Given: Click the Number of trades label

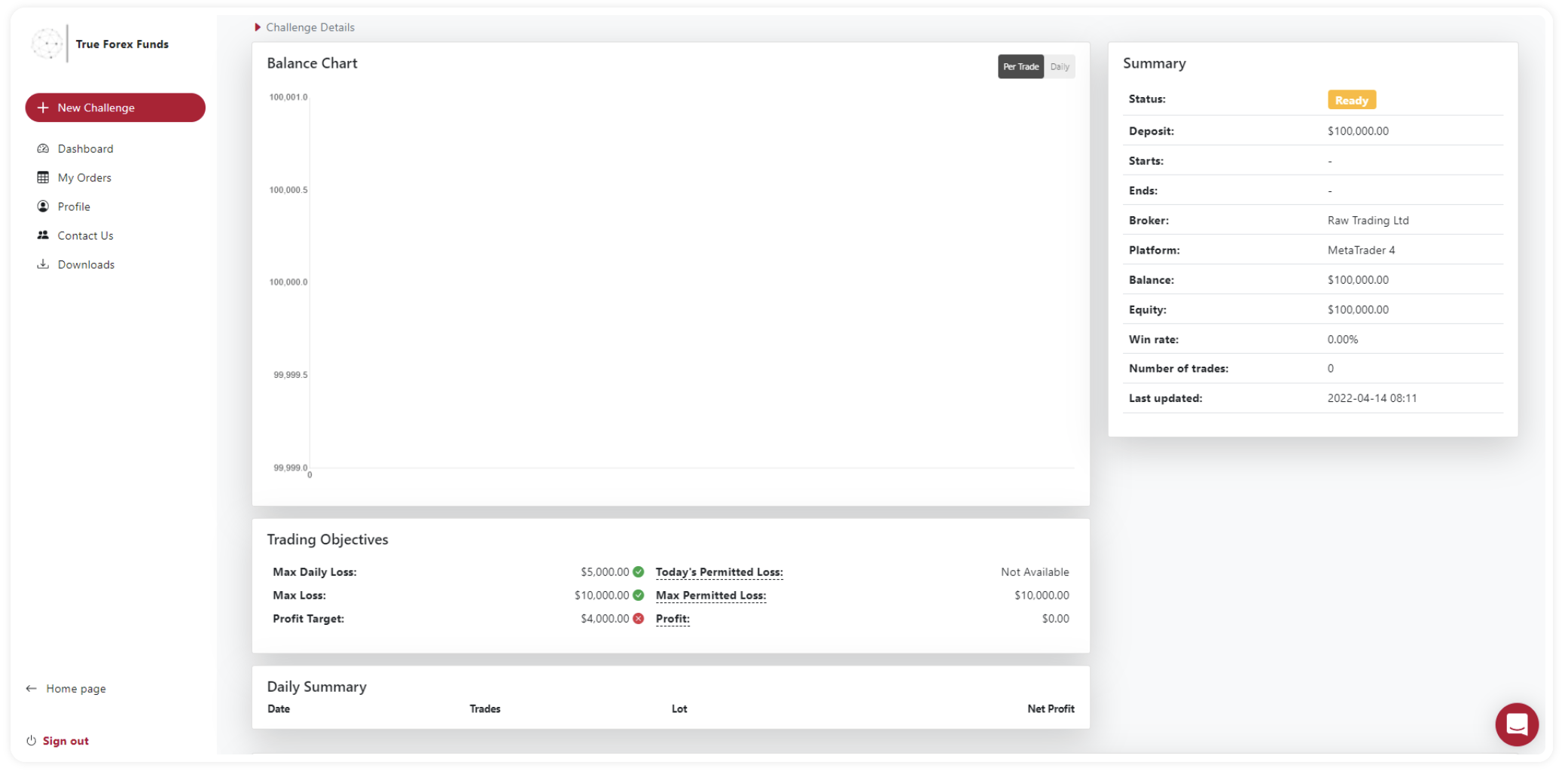Looking at the screenshot, I should (1179, 369).
